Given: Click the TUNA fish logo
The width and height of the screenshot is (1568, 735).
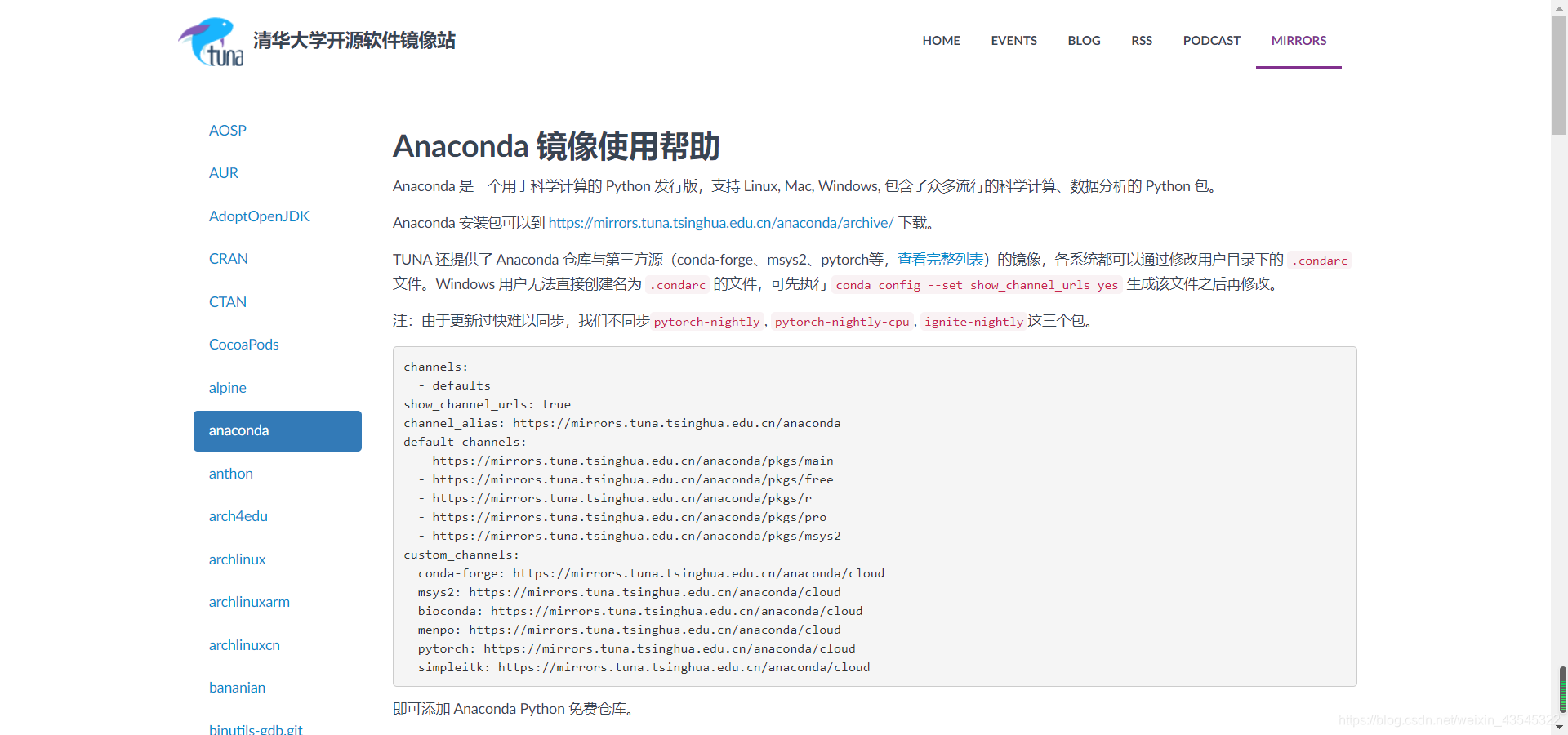Looking at the screenshot, I should point(212,42).
